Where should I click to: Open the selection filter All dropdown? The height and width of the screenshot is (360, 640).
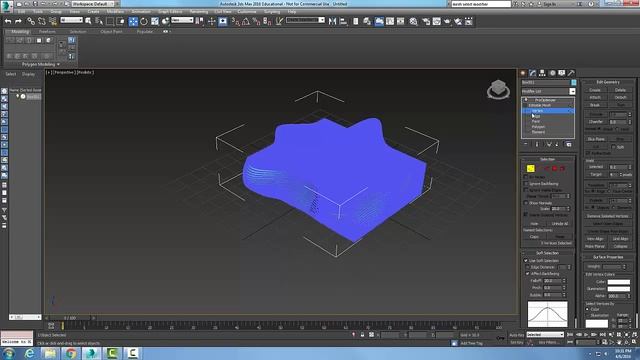[72, 20]
